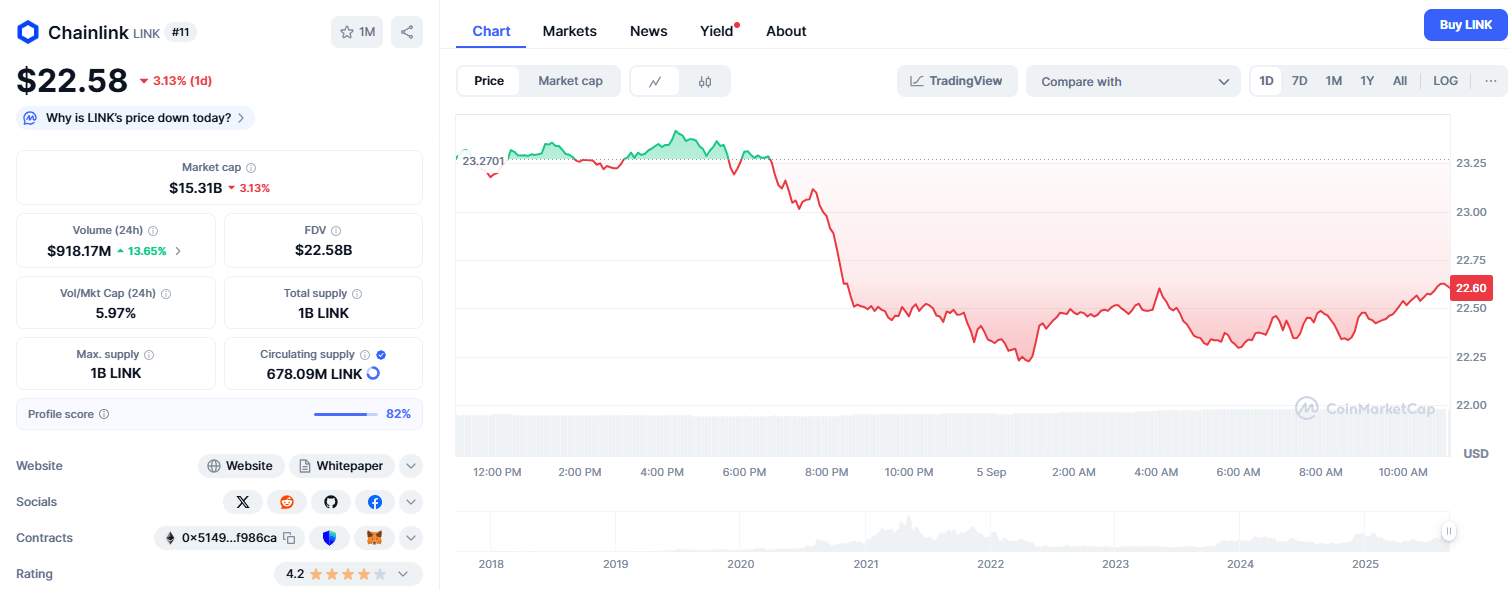Click the red 22.60 current price label
The image size is (1510, 590).
(1471, 288)
